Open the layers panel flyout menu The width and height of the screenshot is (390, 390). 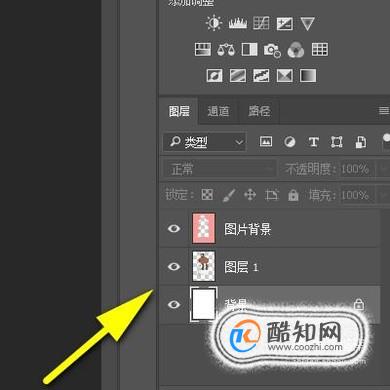point(384,110)
